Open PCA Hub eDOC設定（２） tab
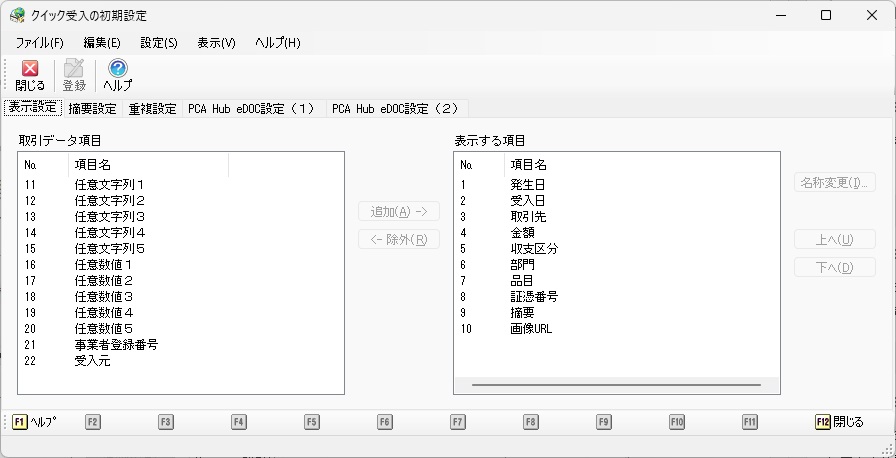Viewport: 896px width, 458px height. [395, 109]
